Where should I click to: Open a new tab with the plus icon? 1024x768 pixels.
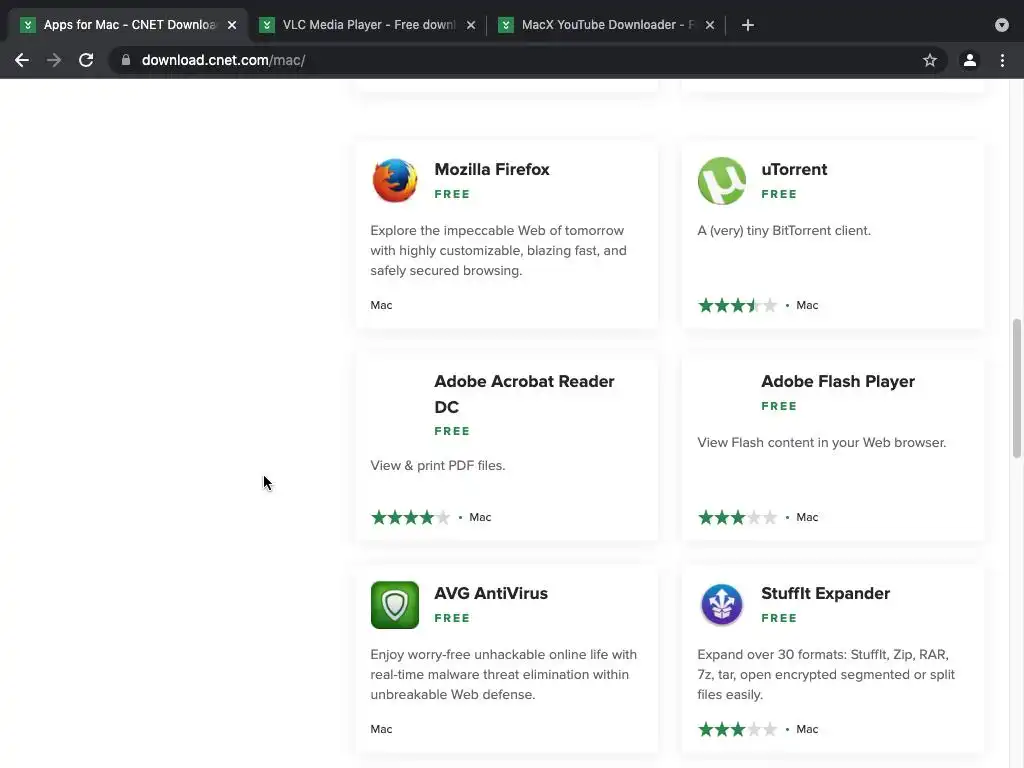(748, 25)
